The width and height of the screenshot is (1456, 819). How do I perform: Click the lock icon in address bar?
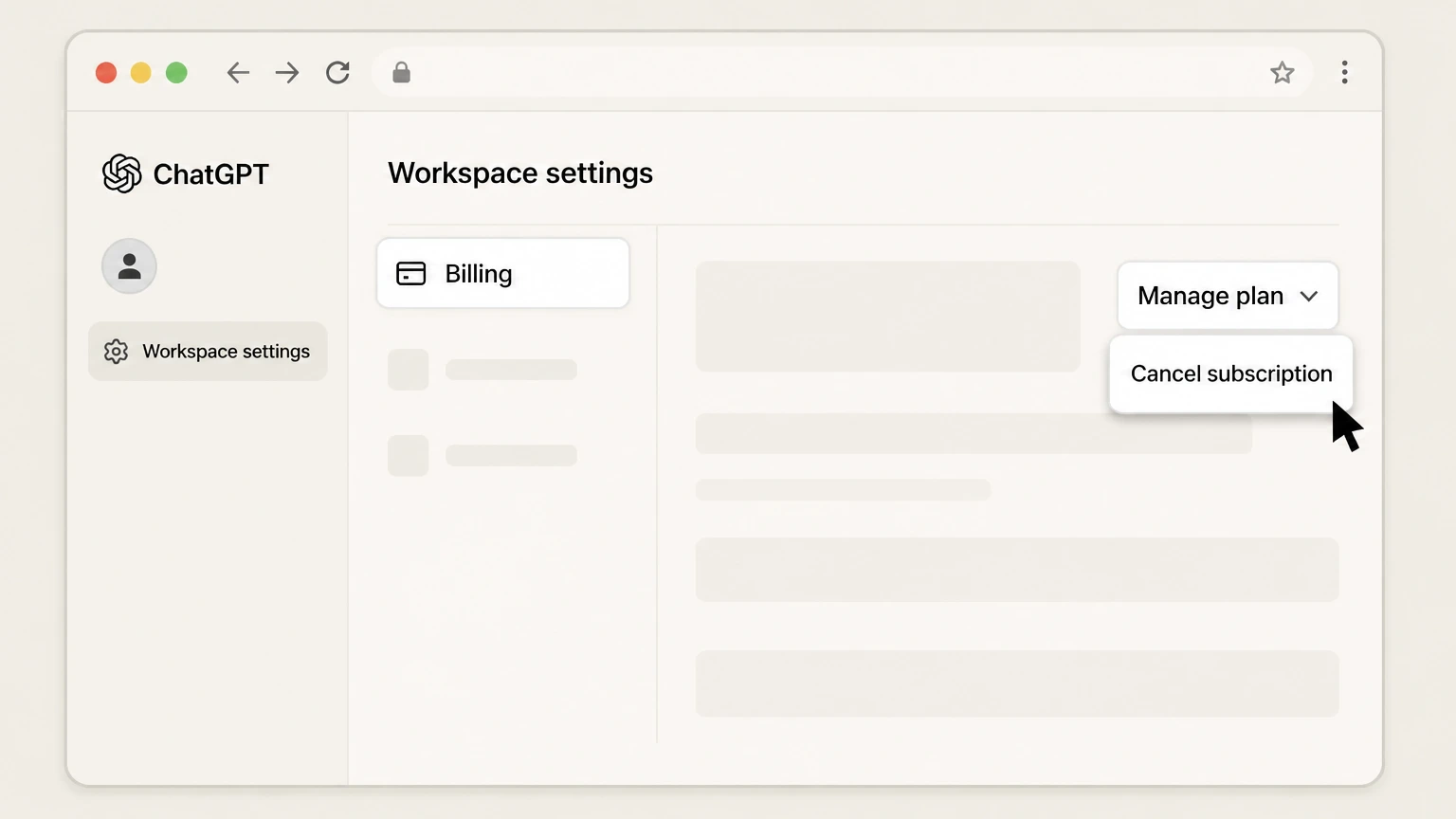coord(401,73)
